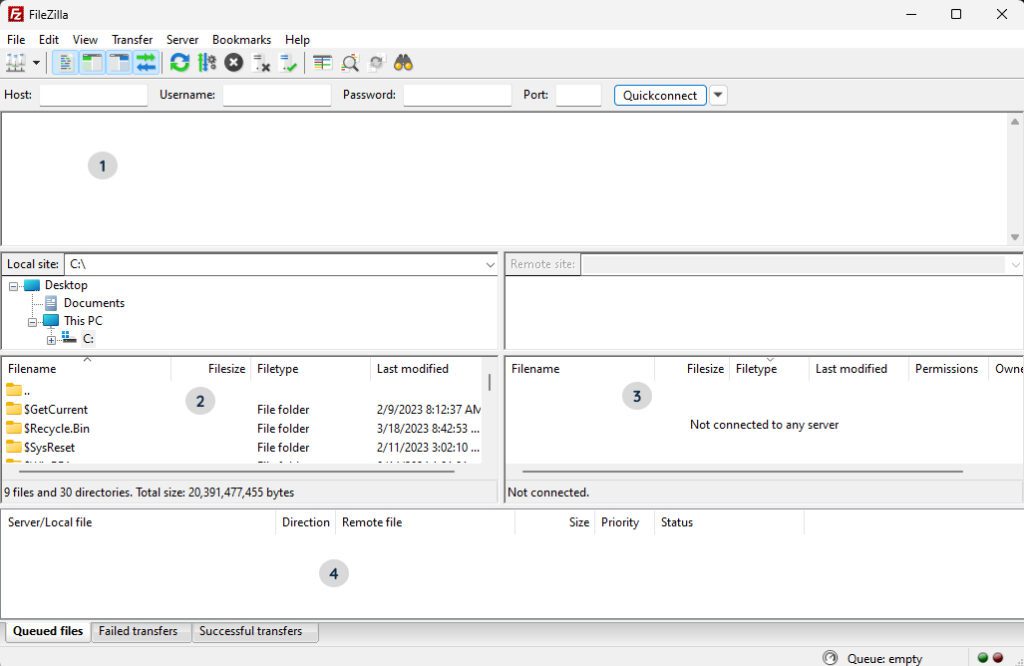Viewport: 1024px width, 666px height.
Task: Toggle synchronized browsing
Action: click(x=377, y=63)
